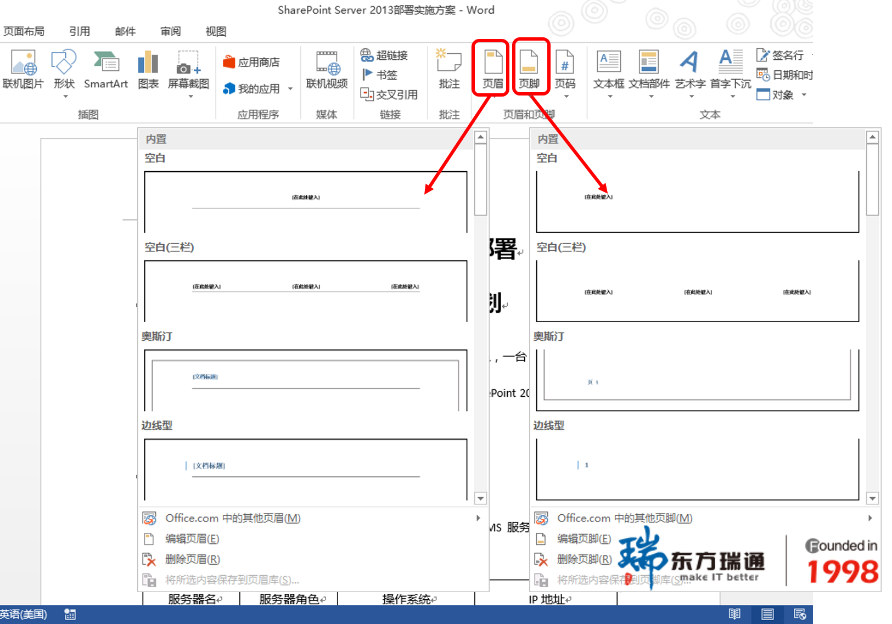Open the Drop Cap dropdown arrow below 首字下沉
Viewport: 892px width, 624px height.
(733, 97)
